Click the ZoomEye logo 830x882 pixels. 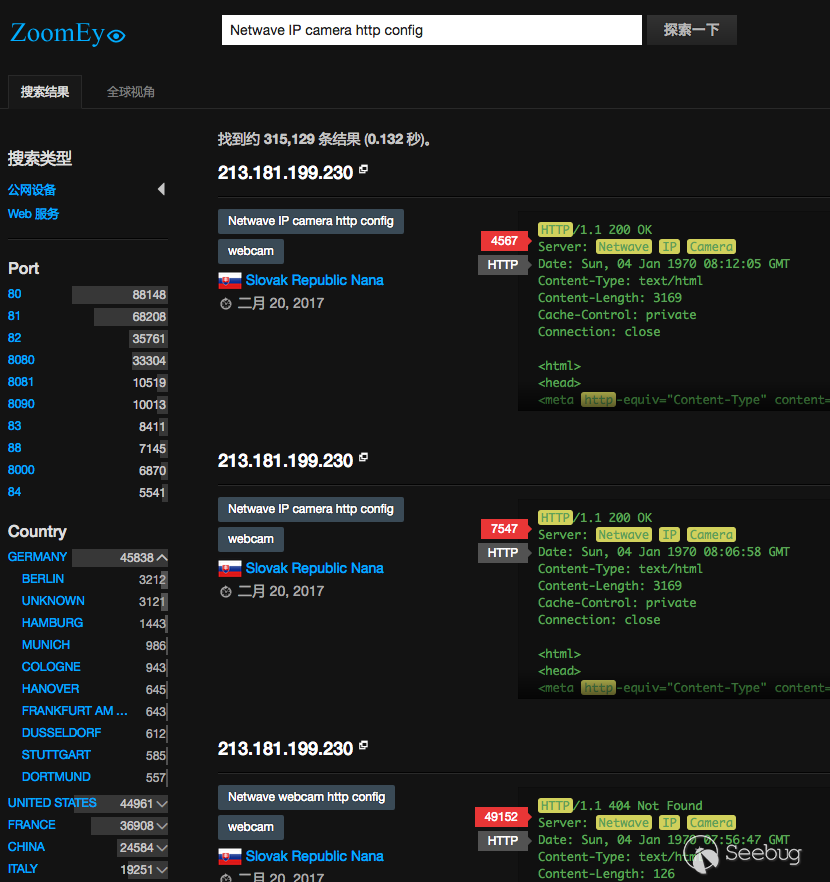pyautogui.click(x=67, y=34)
